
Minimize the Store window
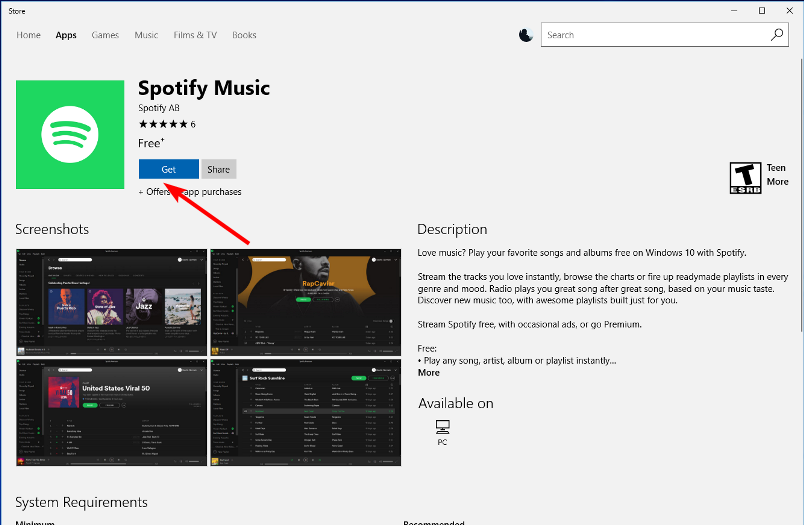point(734,10)
